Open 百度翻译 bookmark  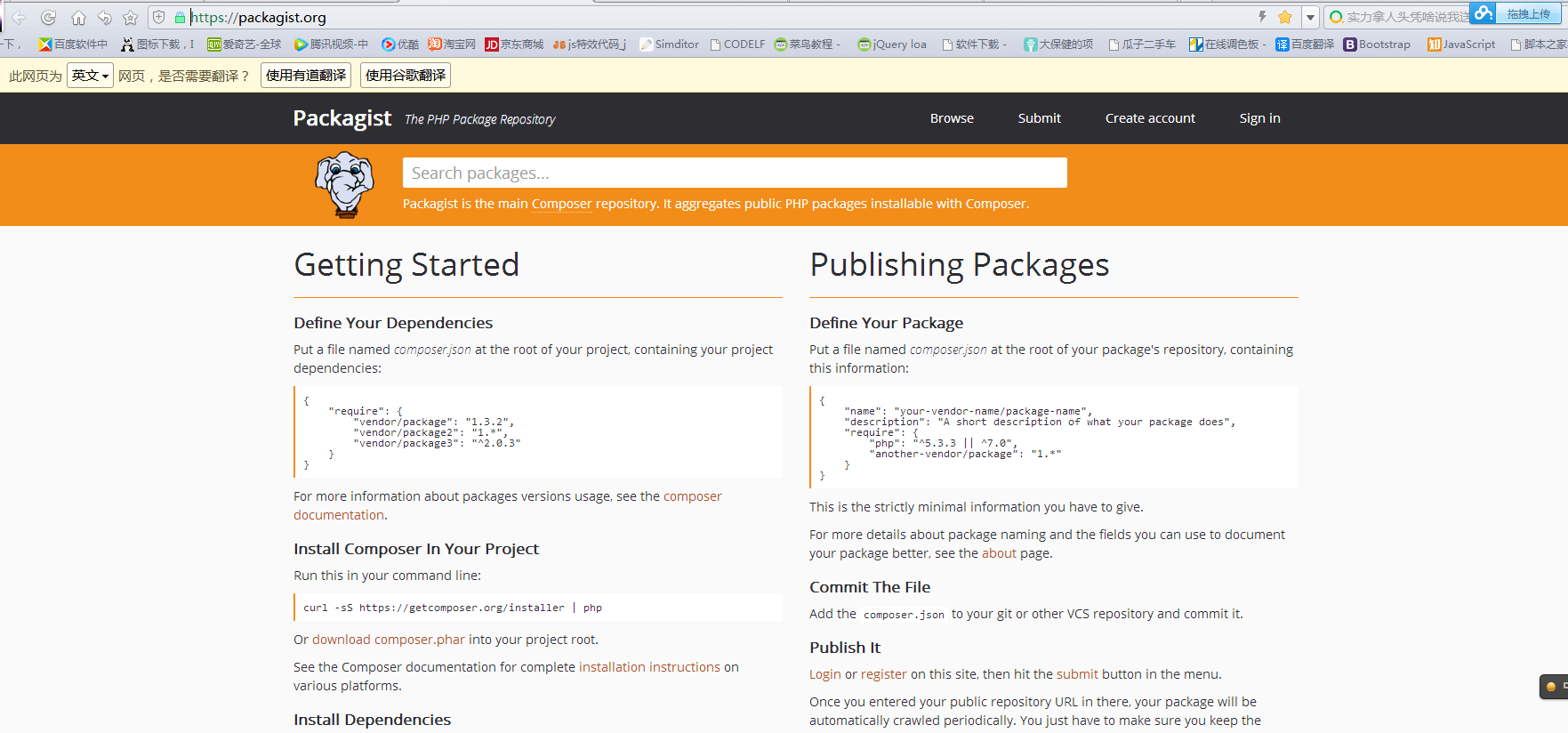point(1305,44)
